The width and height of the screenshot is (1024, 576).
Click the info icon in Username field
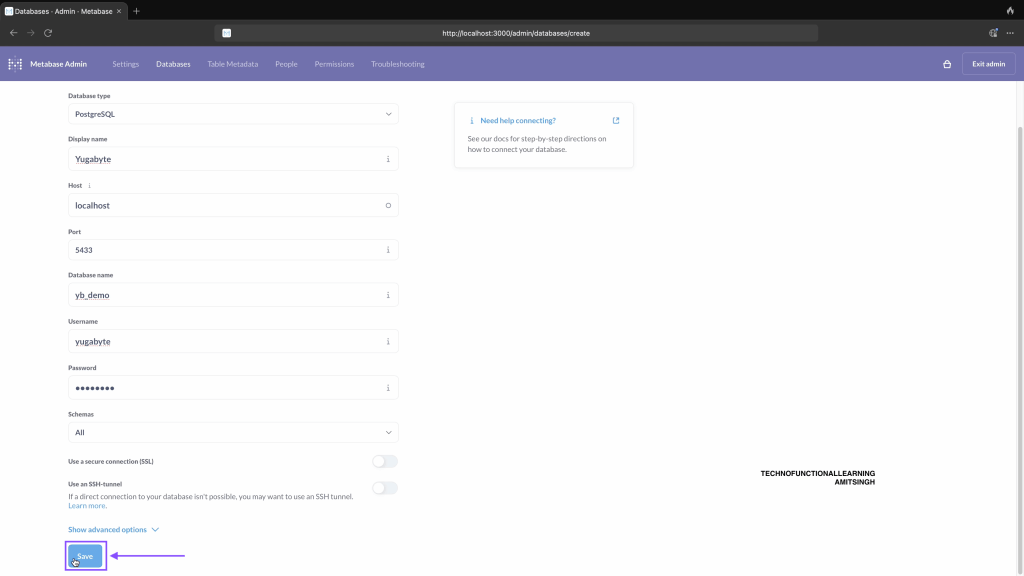coord(388,342)
